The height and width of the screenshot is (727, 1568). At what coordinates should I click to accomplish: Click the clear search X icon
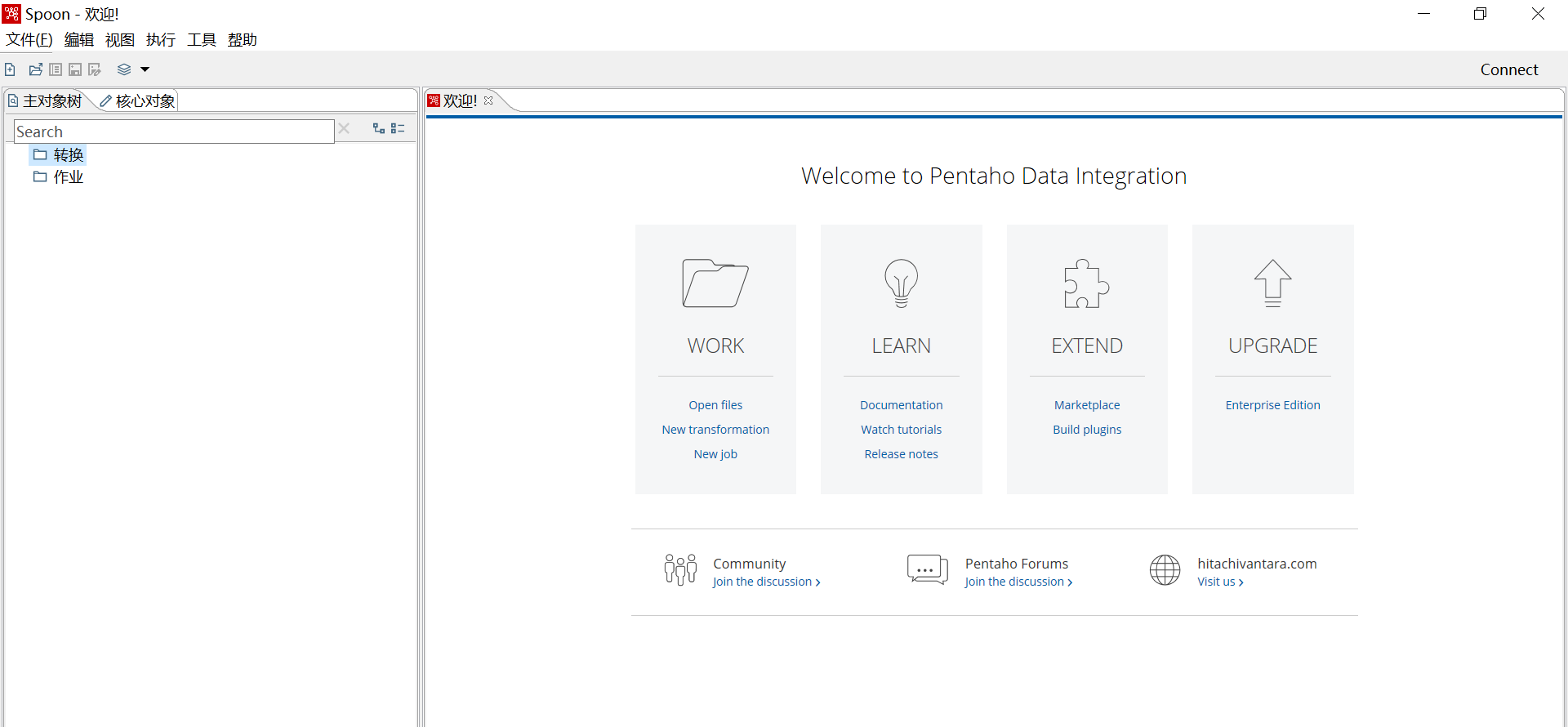tap(344, 128)
